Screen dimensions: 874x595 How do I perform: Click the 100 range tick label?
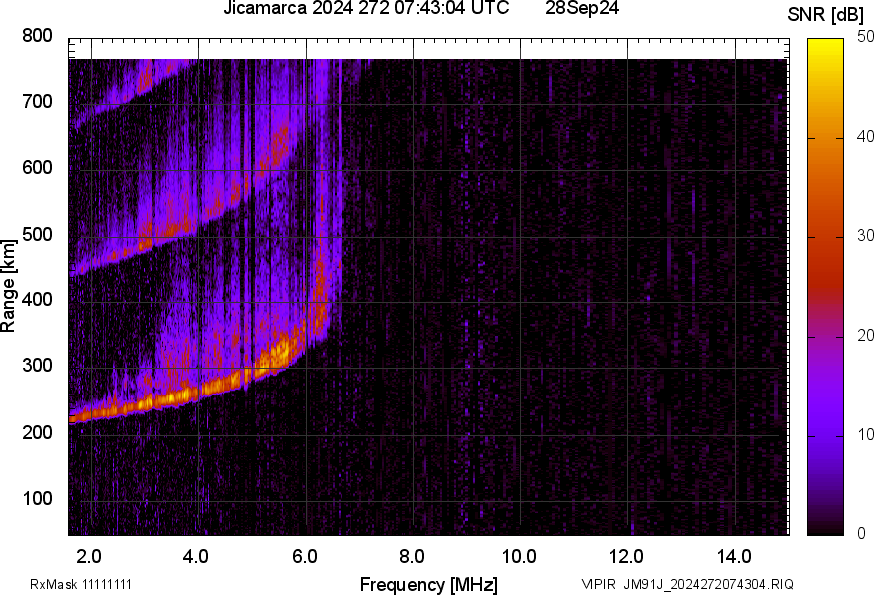pyautogui.click(x=37, y=499)
